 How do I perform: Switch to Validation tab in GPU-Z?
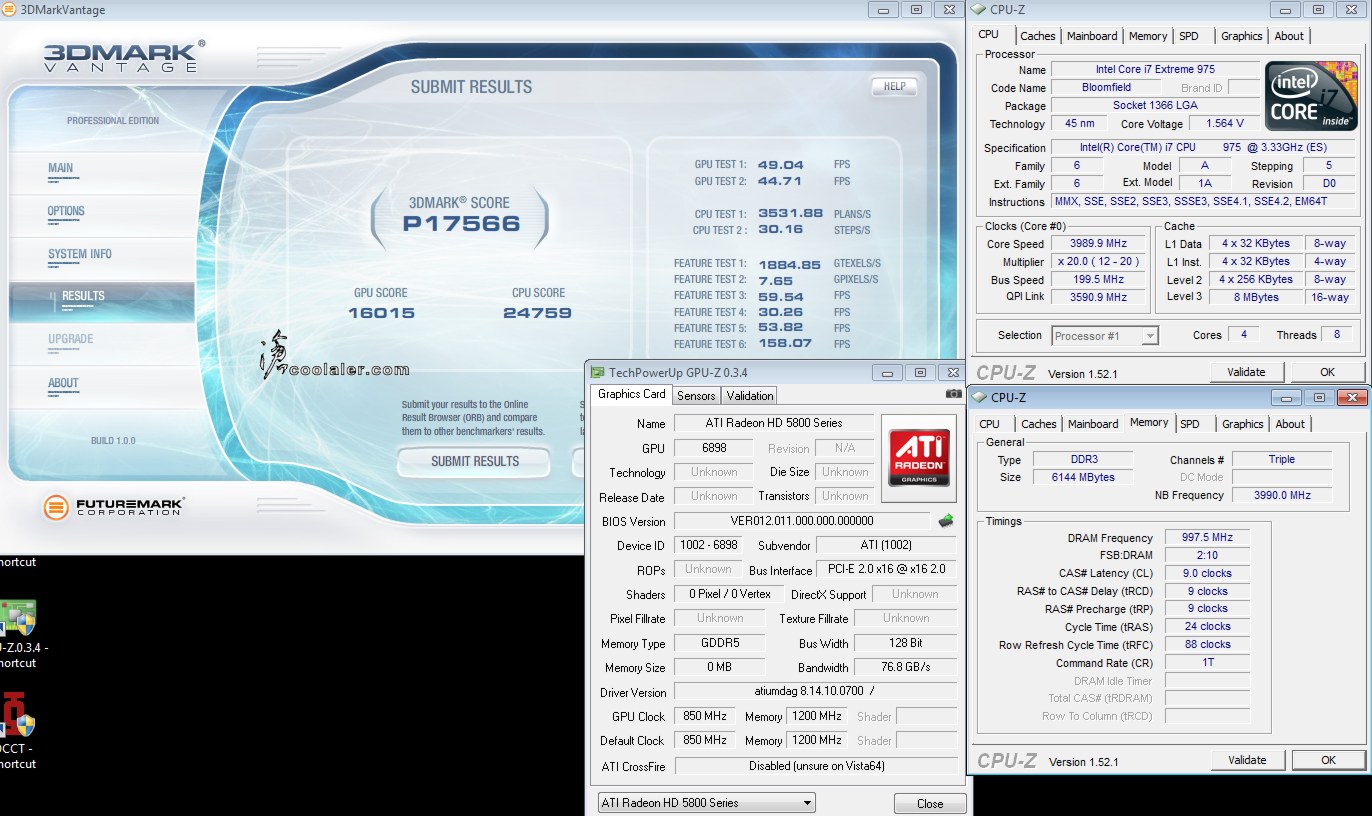(x=750, y=396)
